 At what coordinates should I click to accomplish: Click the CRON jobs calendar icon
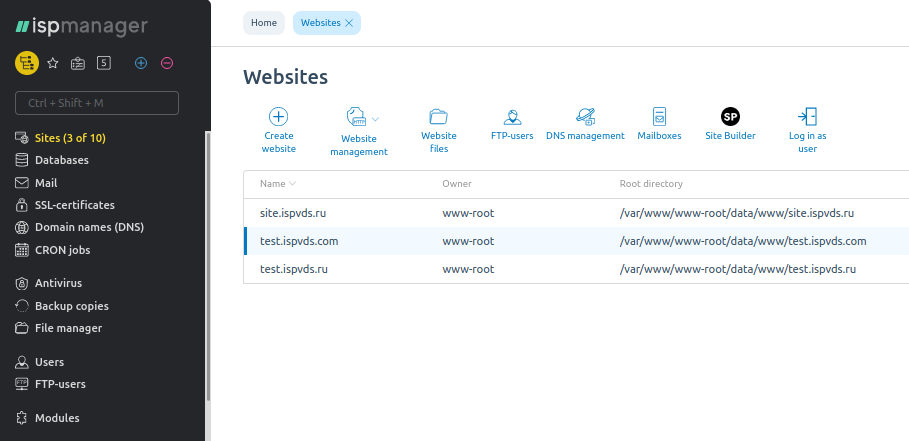pyautogui.click(x=21, y=250)
